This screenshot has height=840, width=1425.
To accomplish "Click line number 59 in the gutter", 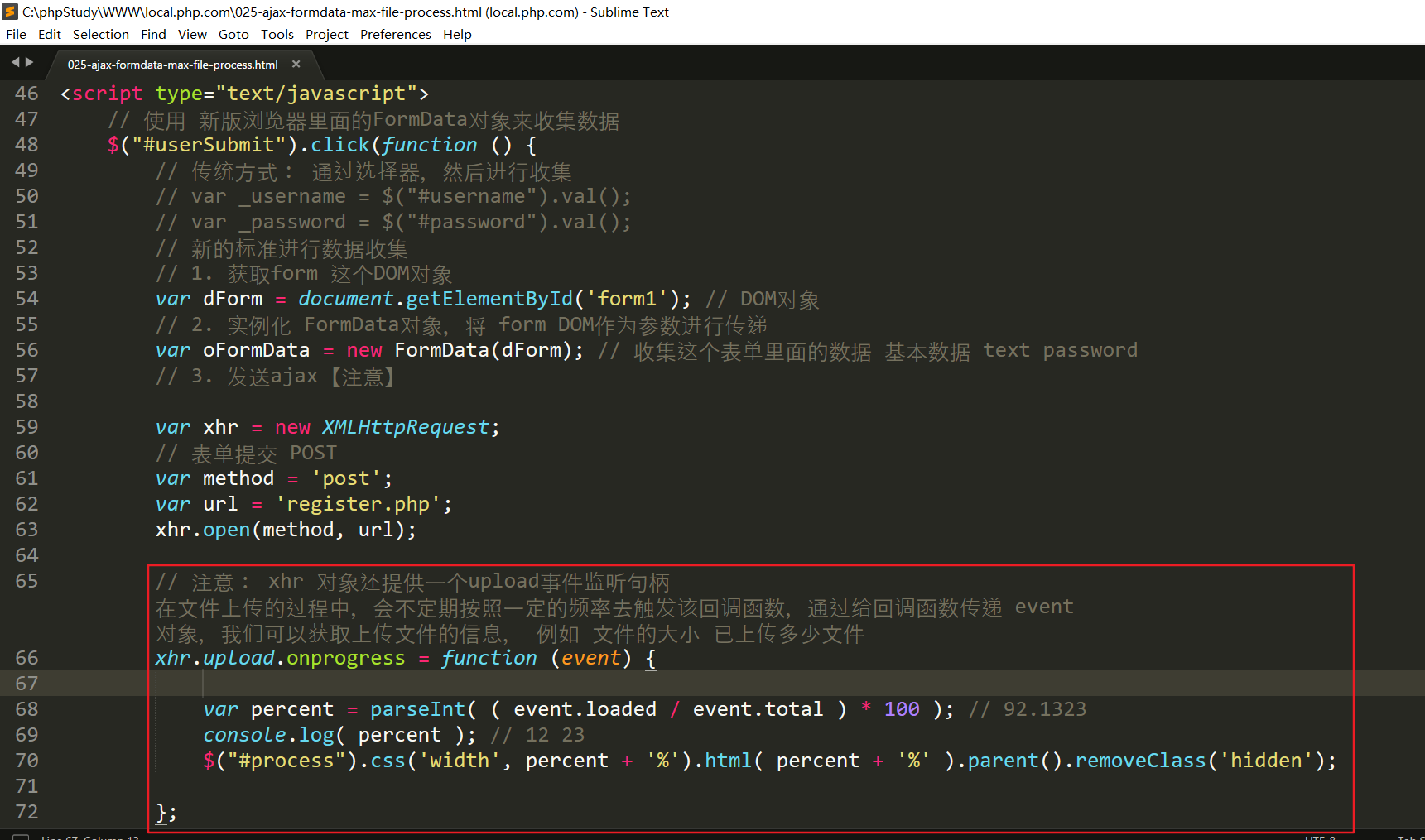I will coord(26,427).
